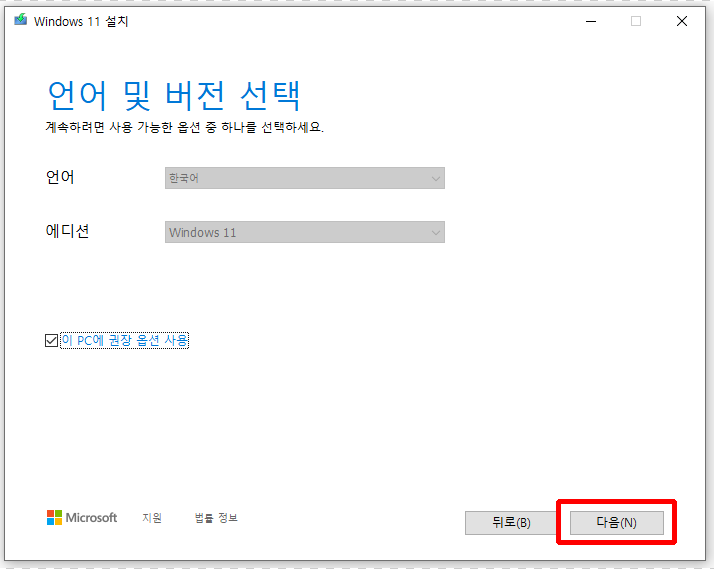Click the '이 PC에 권장 옵션 사용' label text
The height and width of the screenshot is (569, 714).
point(125,340)
